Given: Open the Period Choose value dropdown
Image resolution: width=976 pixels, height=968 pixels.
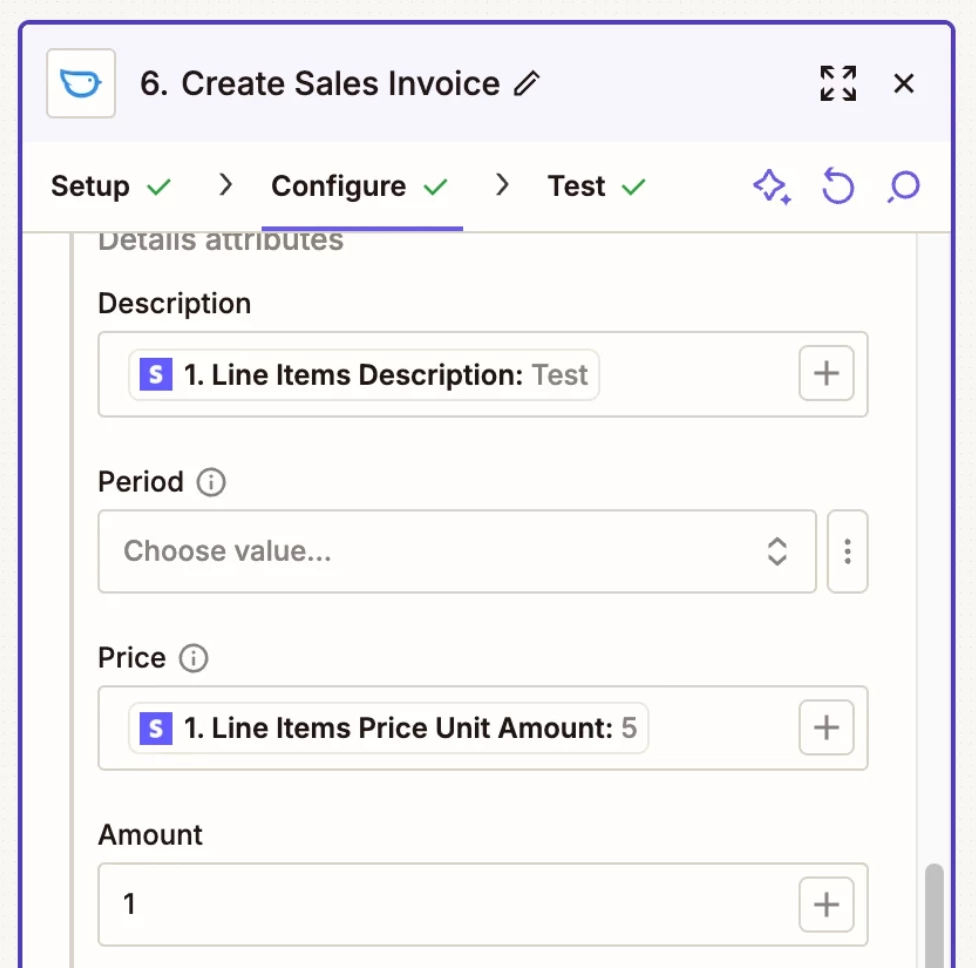Looking at the screenshot, I should click(457, 552).
